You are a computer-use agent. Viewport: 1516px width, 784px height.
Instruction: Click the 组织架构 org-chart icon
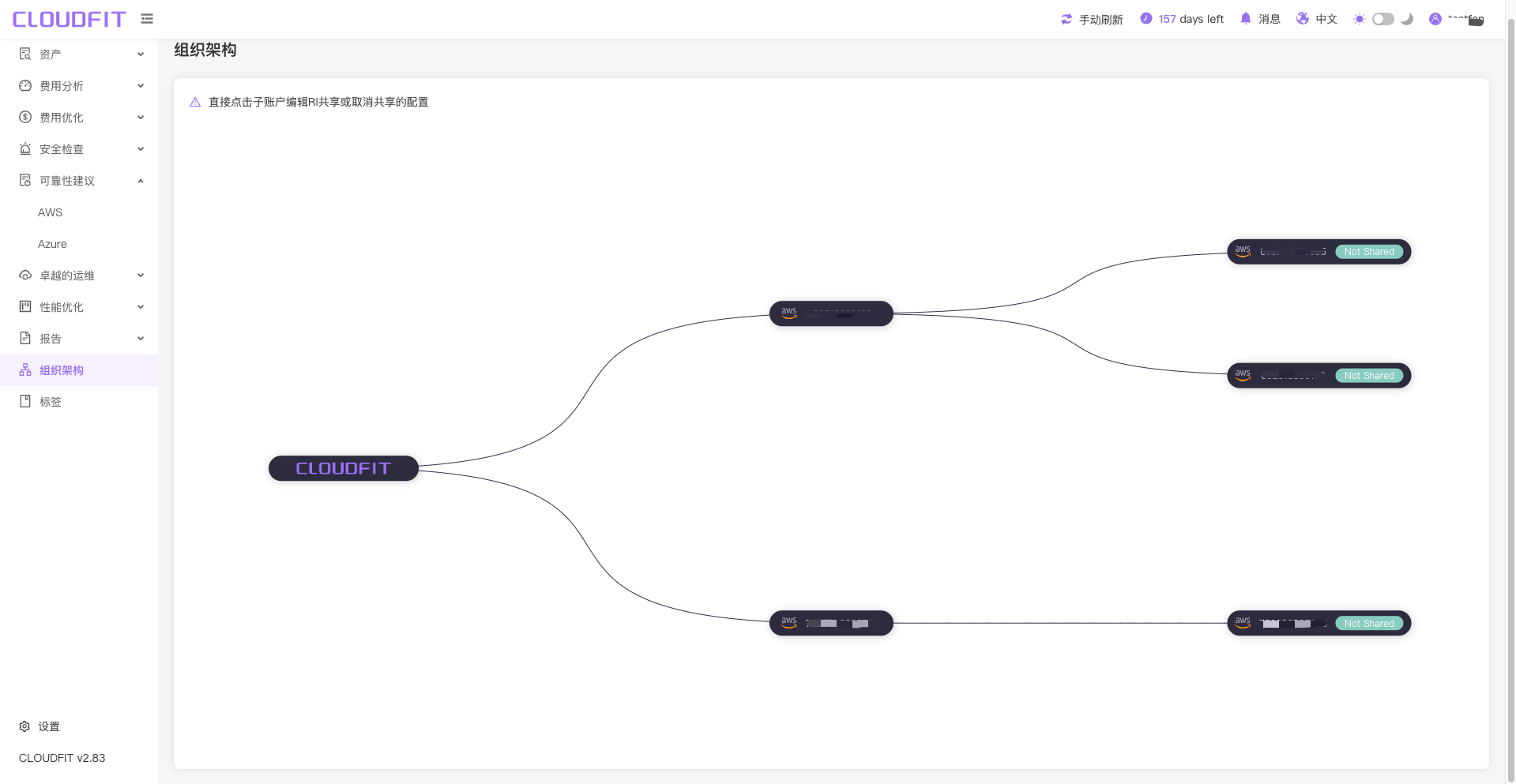(x=25, y=369)
